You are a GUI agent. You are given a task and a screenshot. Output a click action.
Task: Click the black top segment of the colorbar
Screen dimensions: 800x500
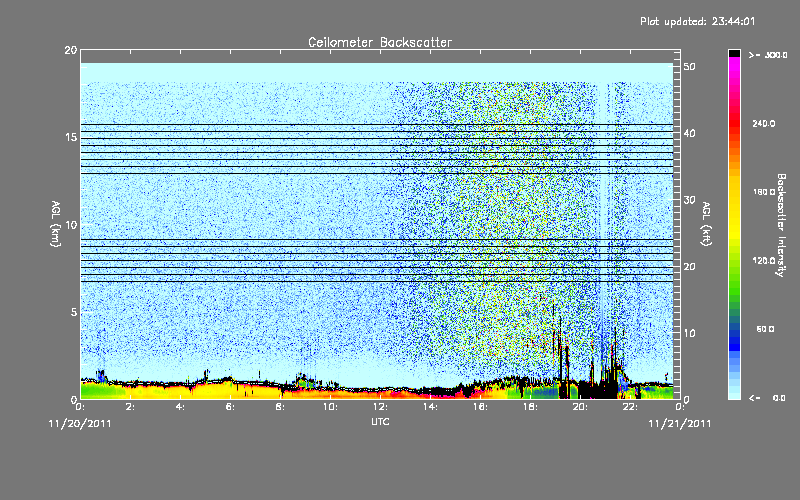[x=734, y=53]
